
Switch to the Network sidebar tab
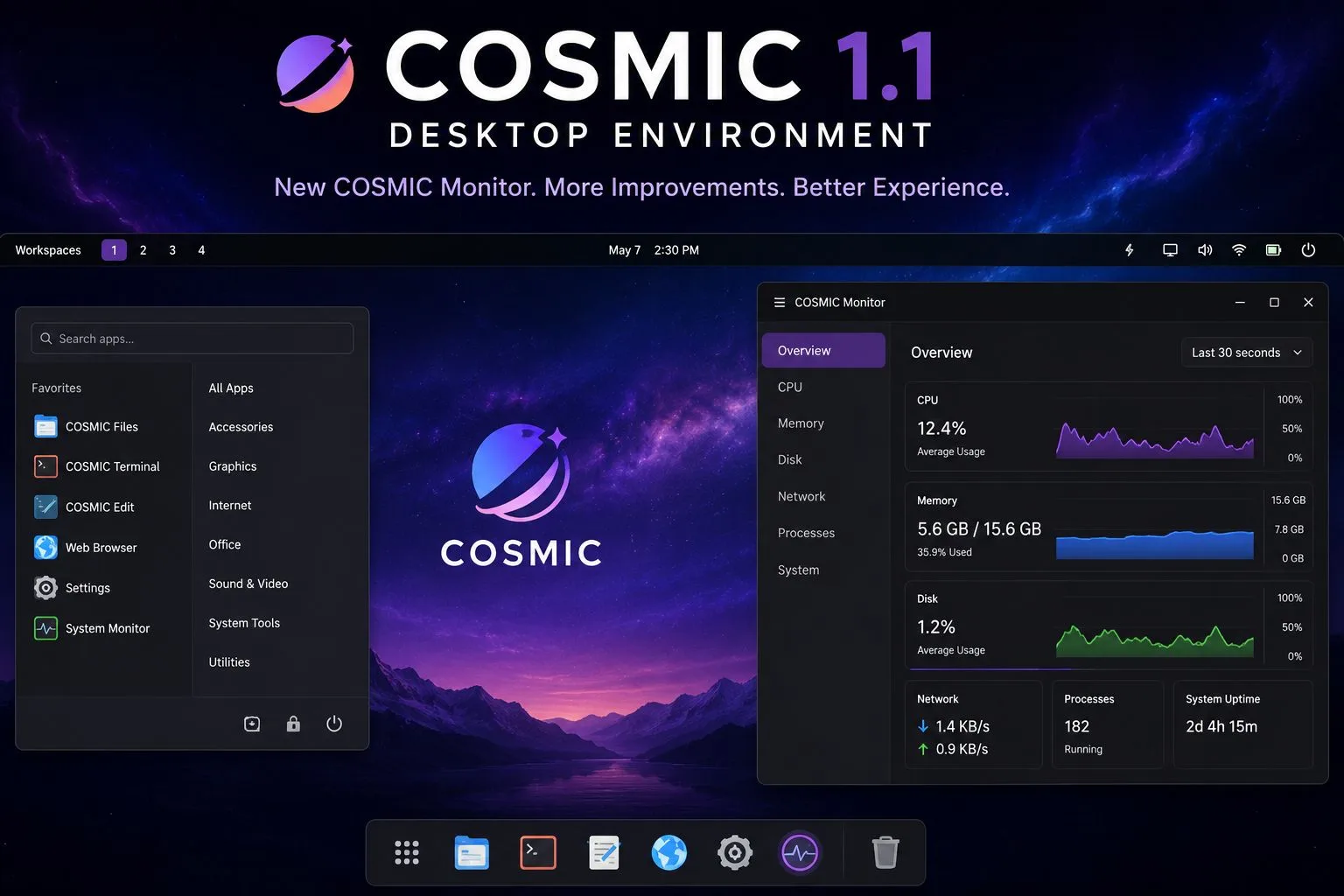pyautogui.click(x=801, y=497)
